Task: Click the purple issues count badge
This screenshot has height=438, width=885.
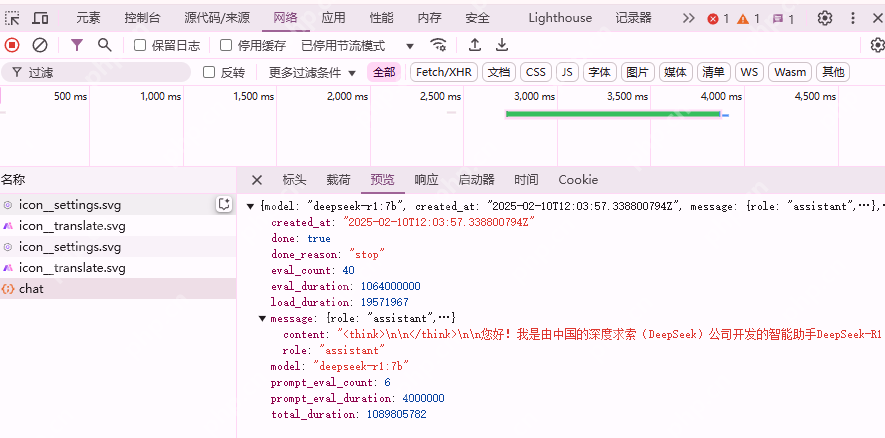Action: [x=783, y=19]
